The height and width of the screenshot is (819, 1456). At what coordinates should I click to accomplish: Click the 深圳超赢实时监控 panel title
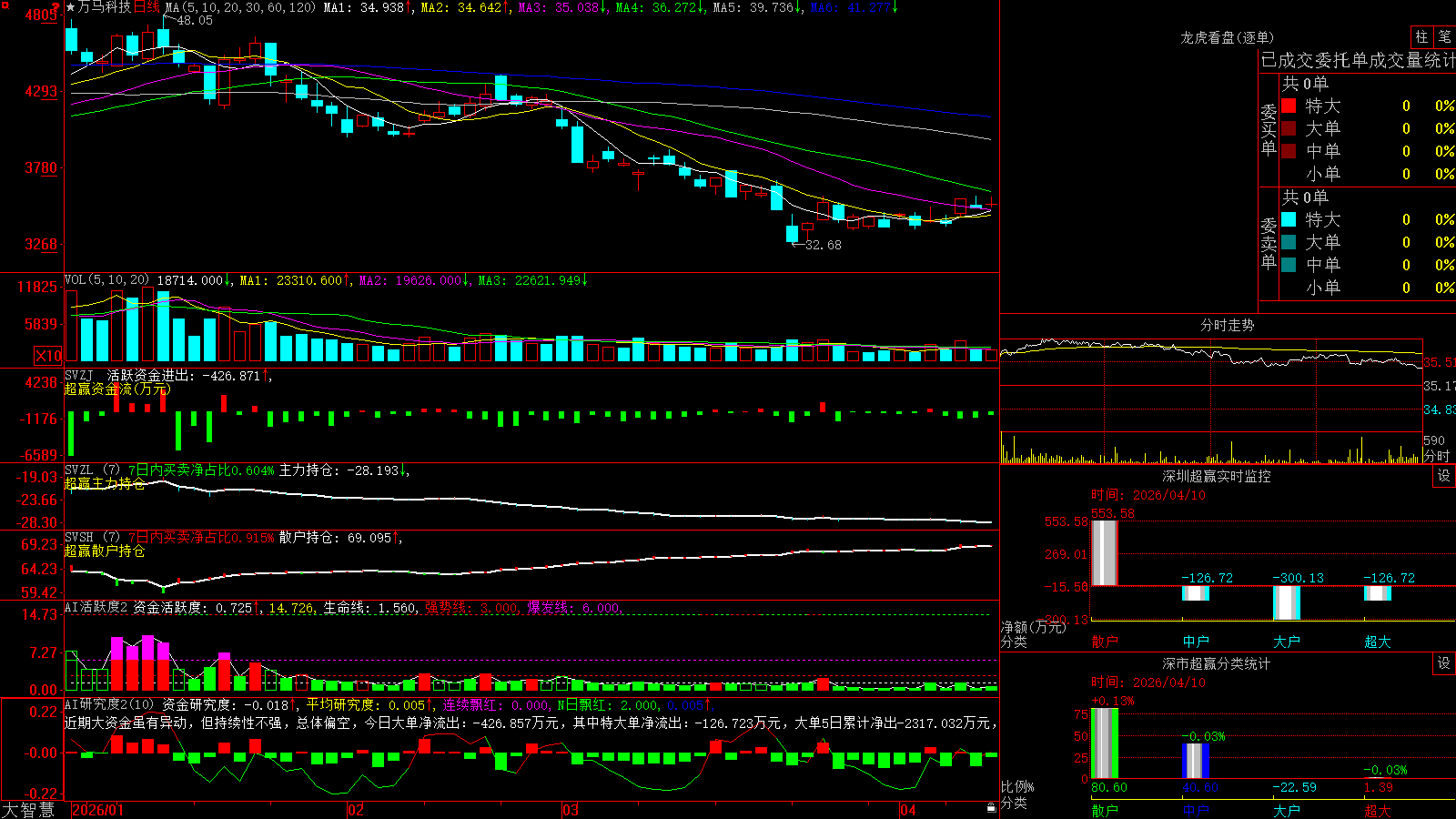tap(1217, 476)
